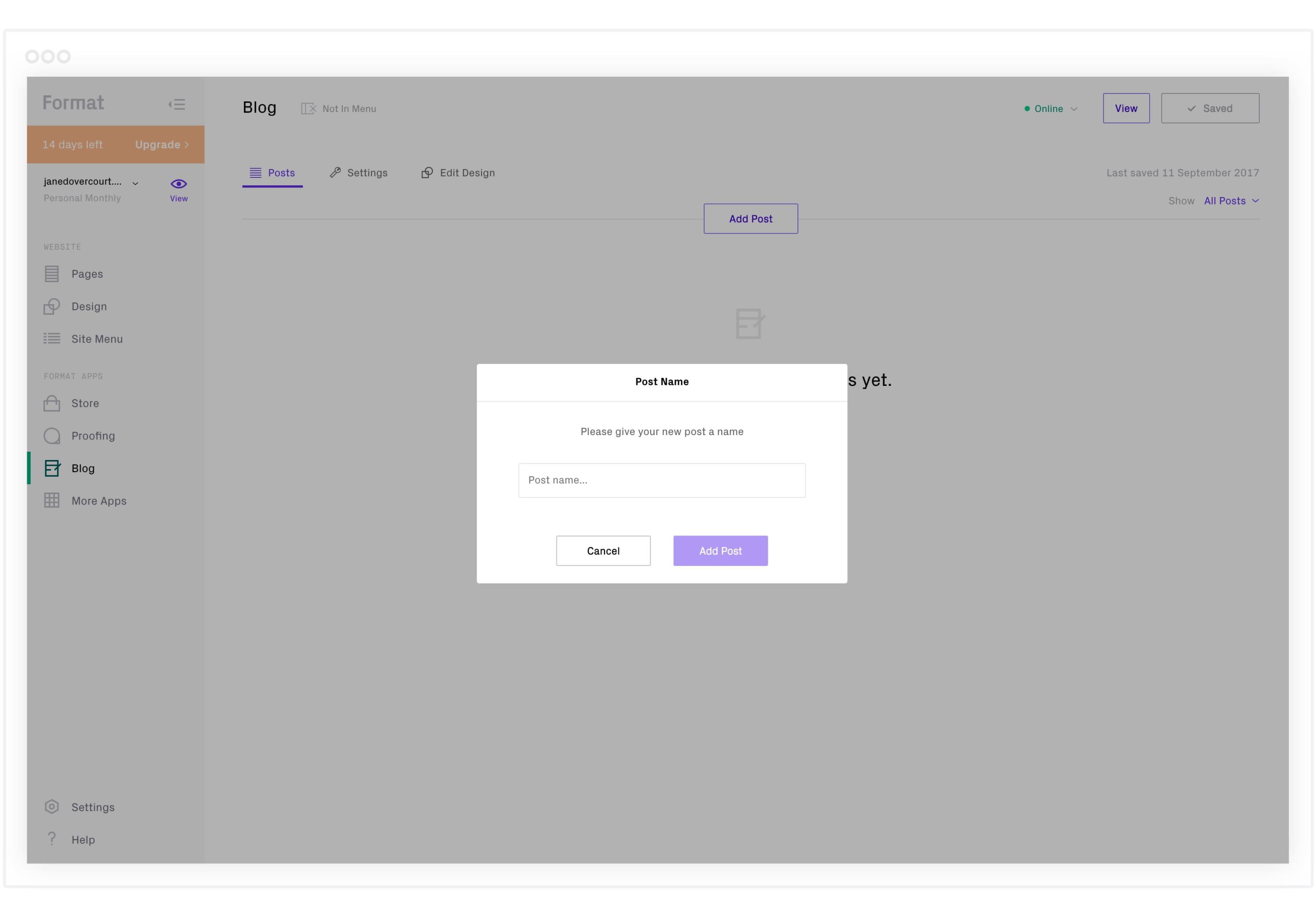Click the More Apps grid icon
This screenshot has width=1316, height=917.
pos(50,500)
